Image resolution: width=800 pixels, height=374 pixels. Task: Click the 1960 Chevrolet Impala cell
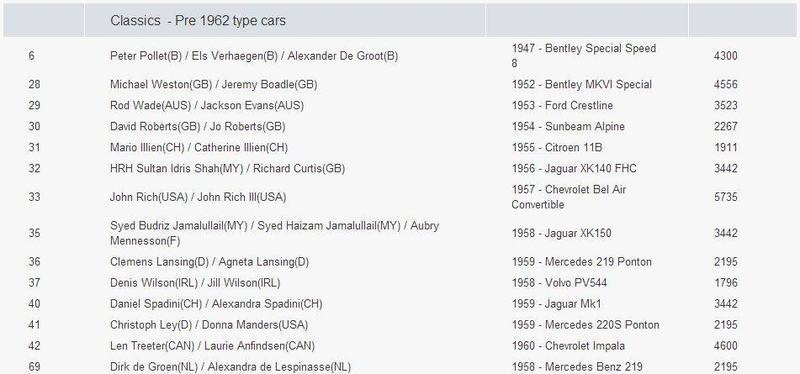coord(568,345)
